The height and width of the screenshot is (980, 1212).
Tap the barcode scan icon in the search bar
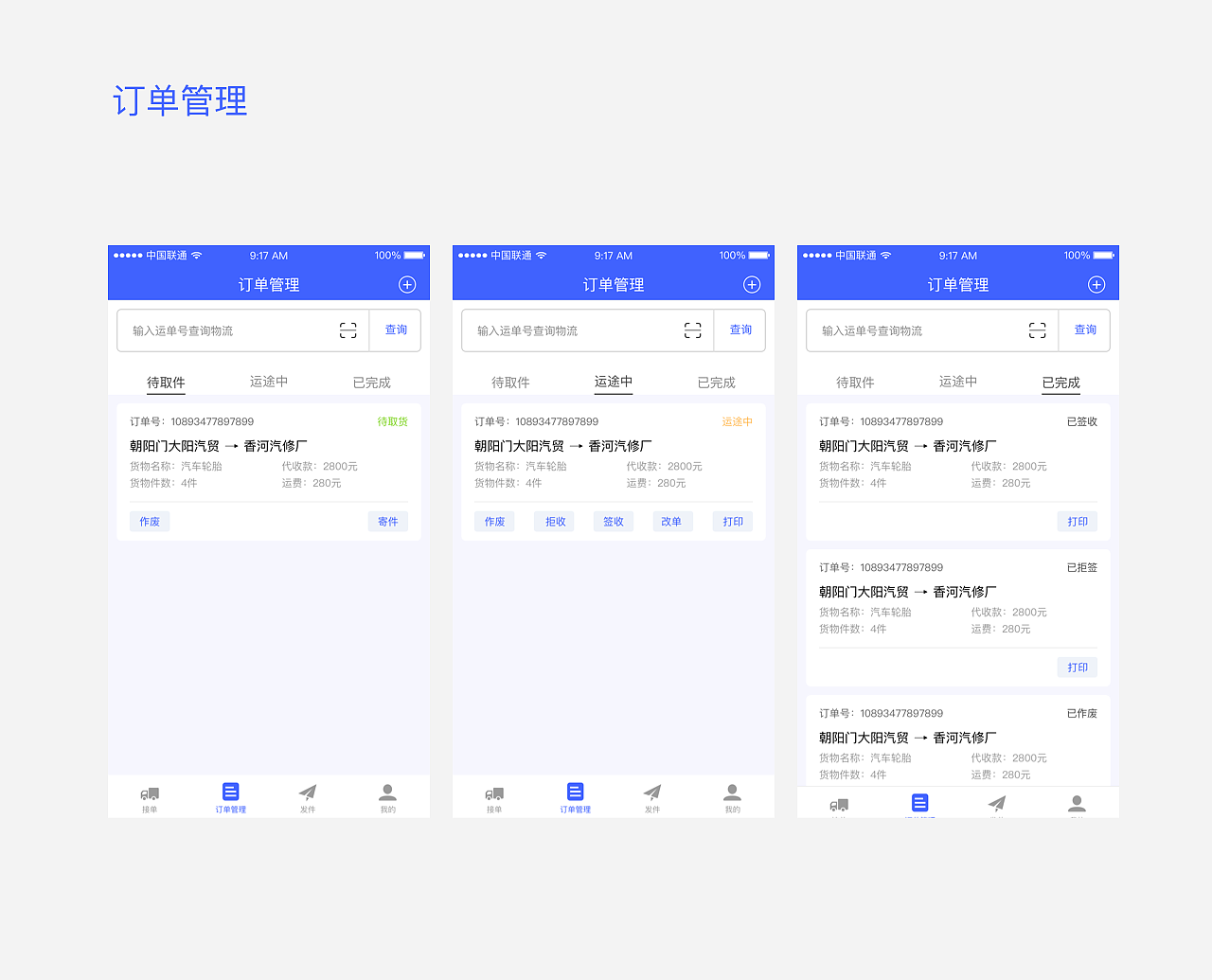point(348,330)
